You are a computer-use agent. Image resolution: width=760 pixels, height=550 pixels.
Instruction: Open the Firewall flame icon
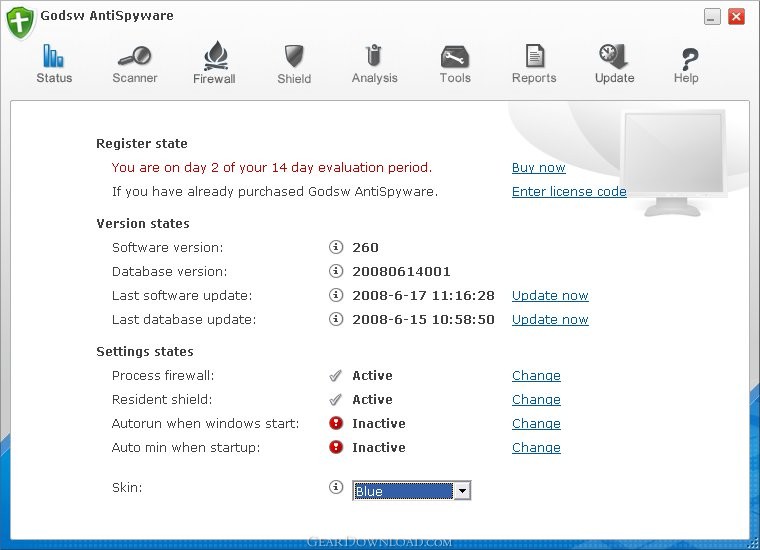click(215, 55)
